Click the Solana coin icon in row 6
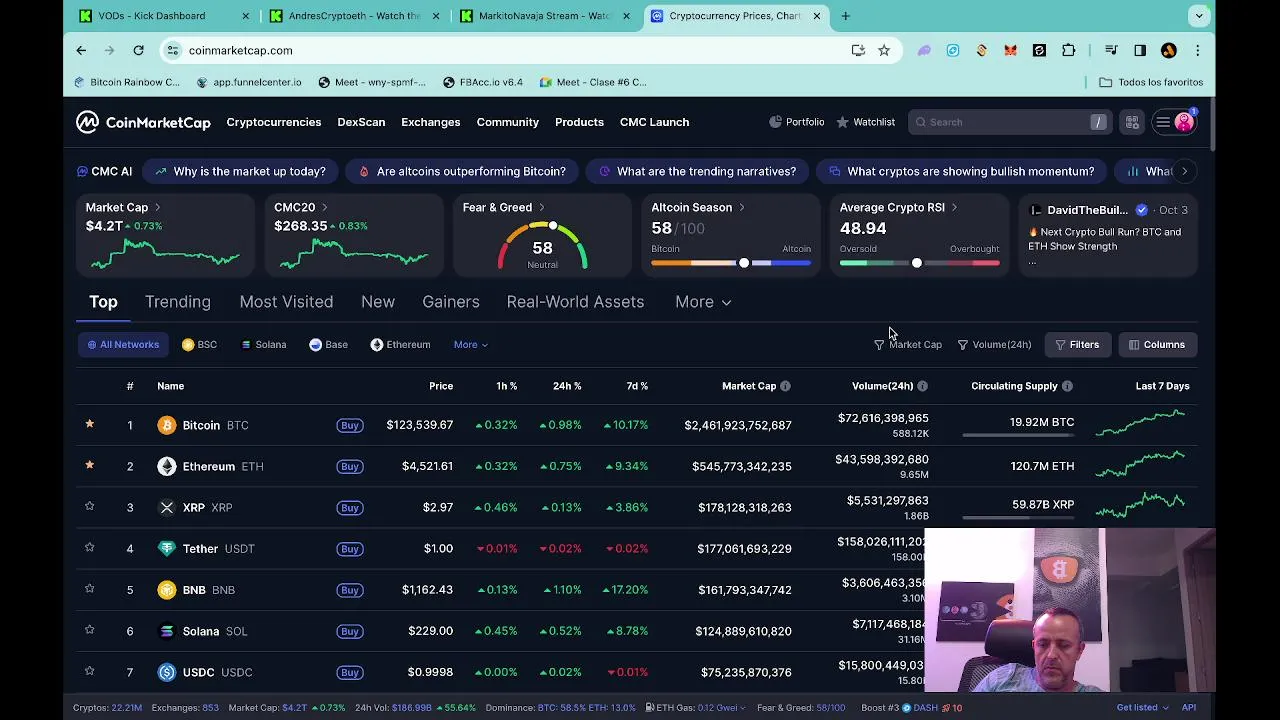 (x=167, y=631)
